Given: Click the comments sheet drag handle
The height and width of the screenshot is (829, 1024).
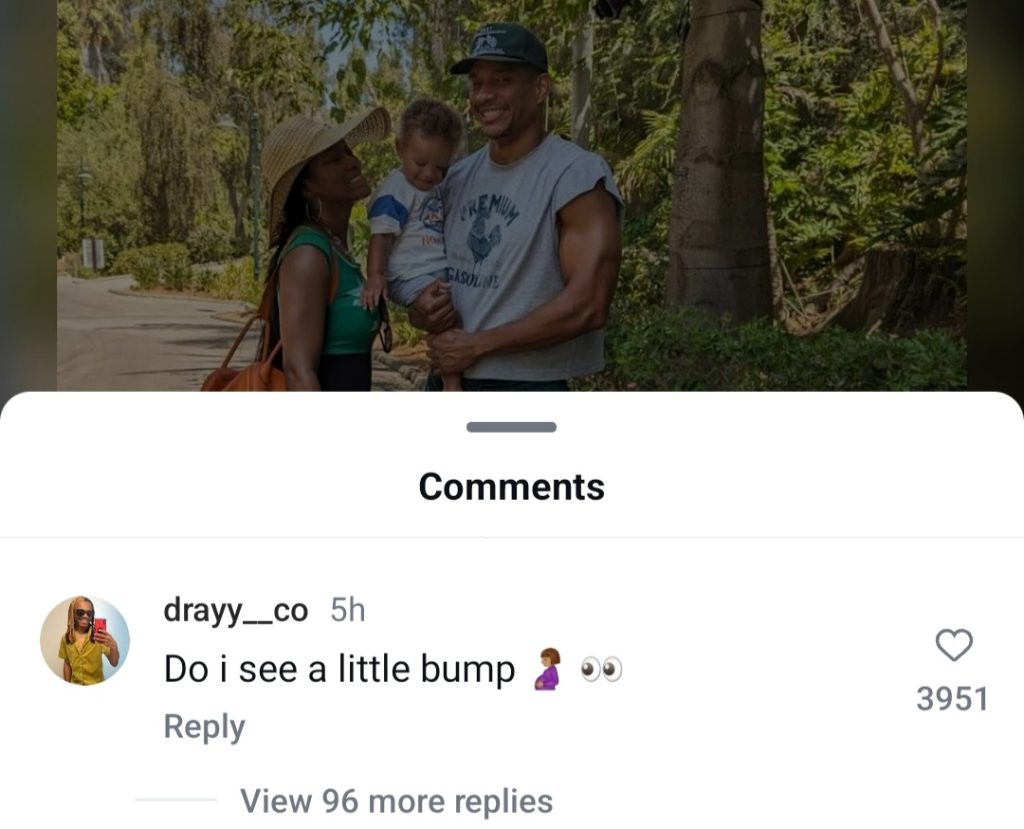Looking at the screenshot, I should click(511, 427).
